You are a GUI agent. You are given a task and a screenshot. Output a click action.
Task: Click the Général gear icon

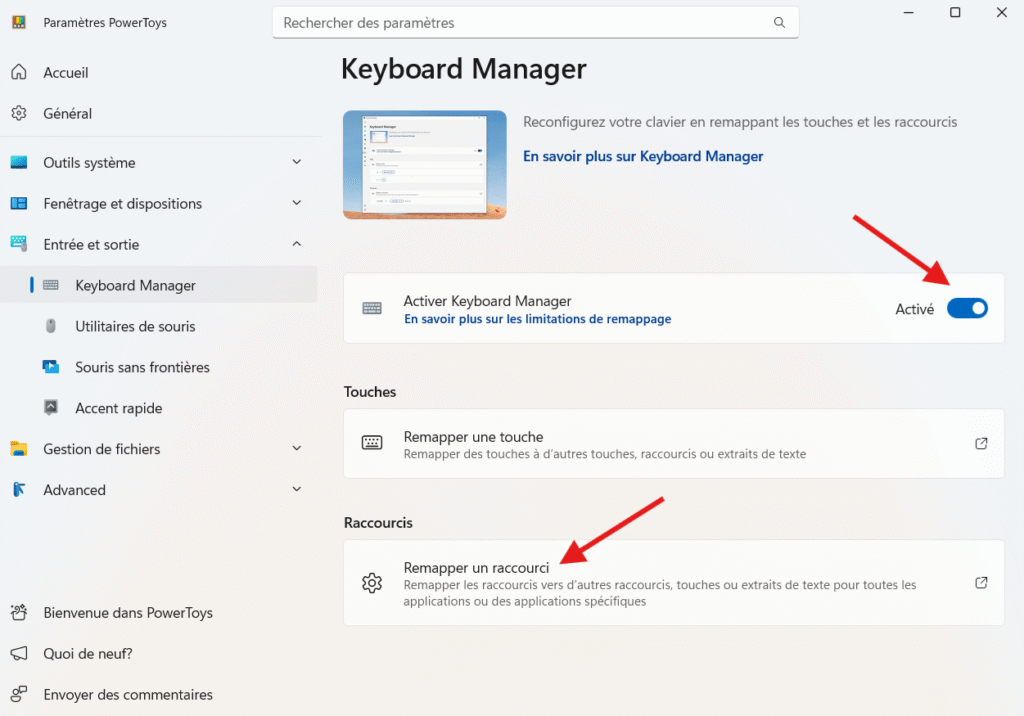(18, 114)
